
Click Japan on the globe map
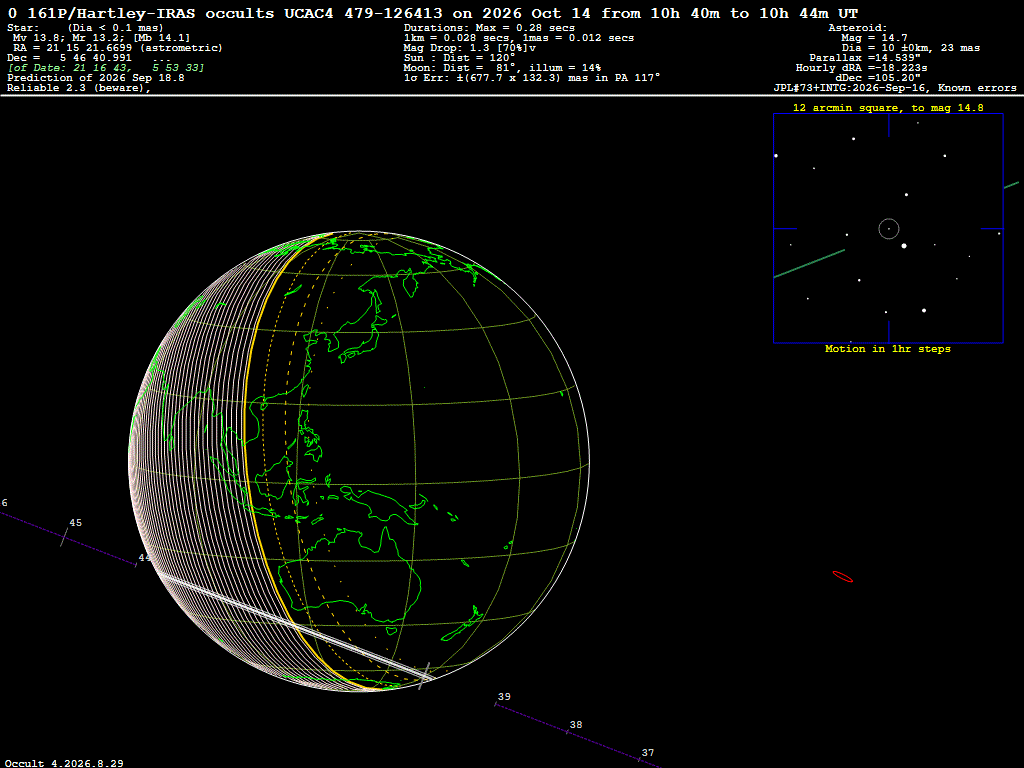tap(356, 327)
